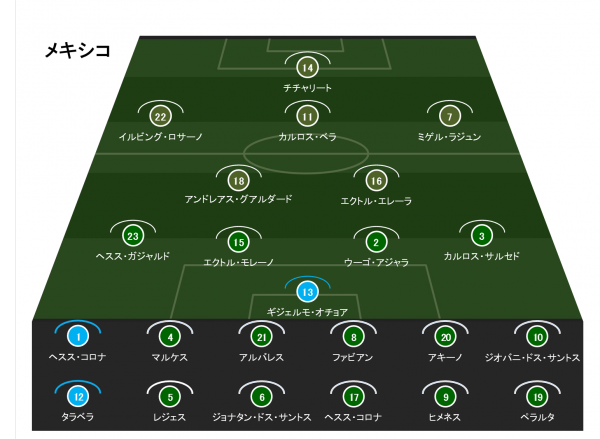Click striker number 14 チチャリート icon

(x=307, y=68)
